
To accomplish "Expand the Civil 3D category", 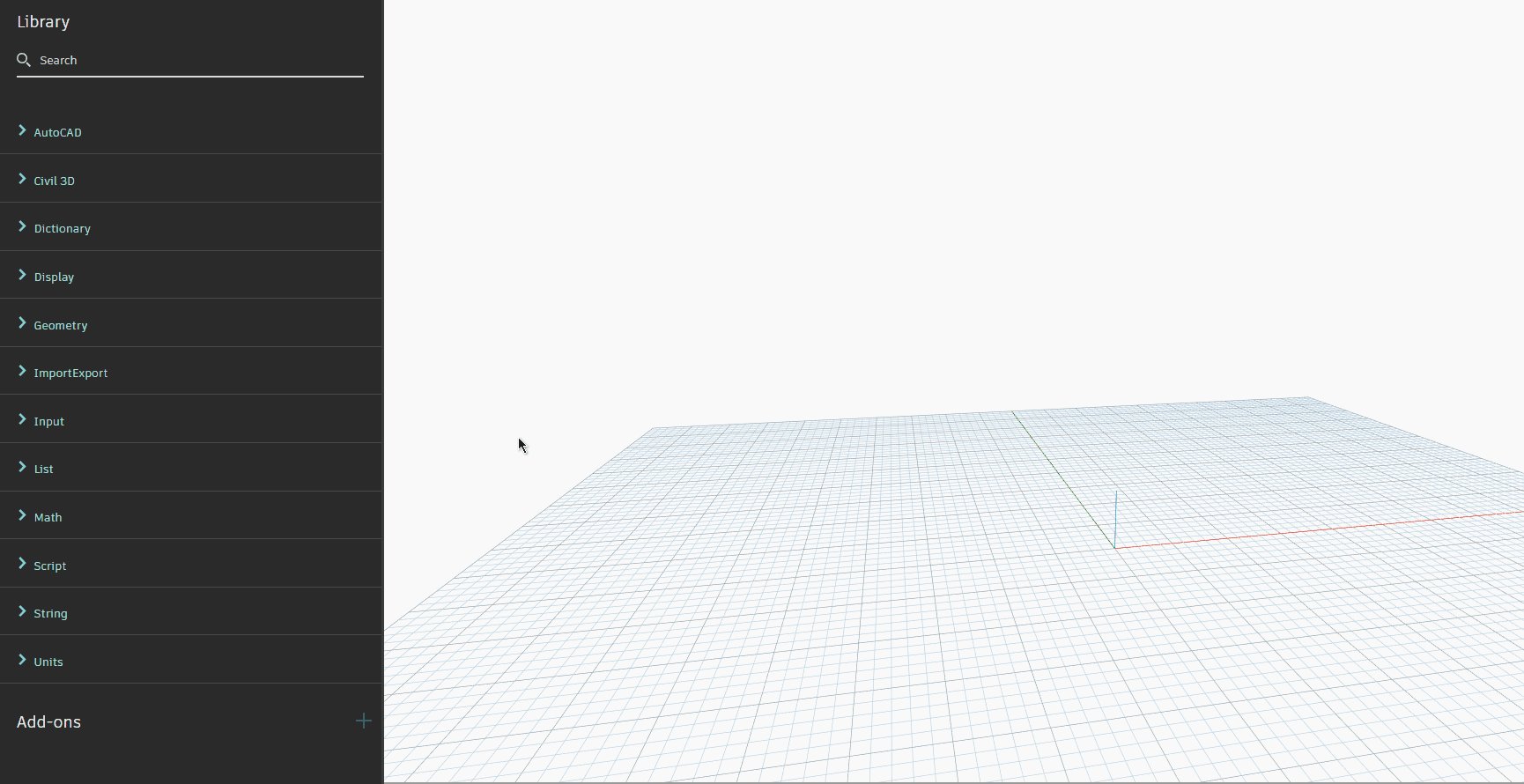I will click(54, 181).
